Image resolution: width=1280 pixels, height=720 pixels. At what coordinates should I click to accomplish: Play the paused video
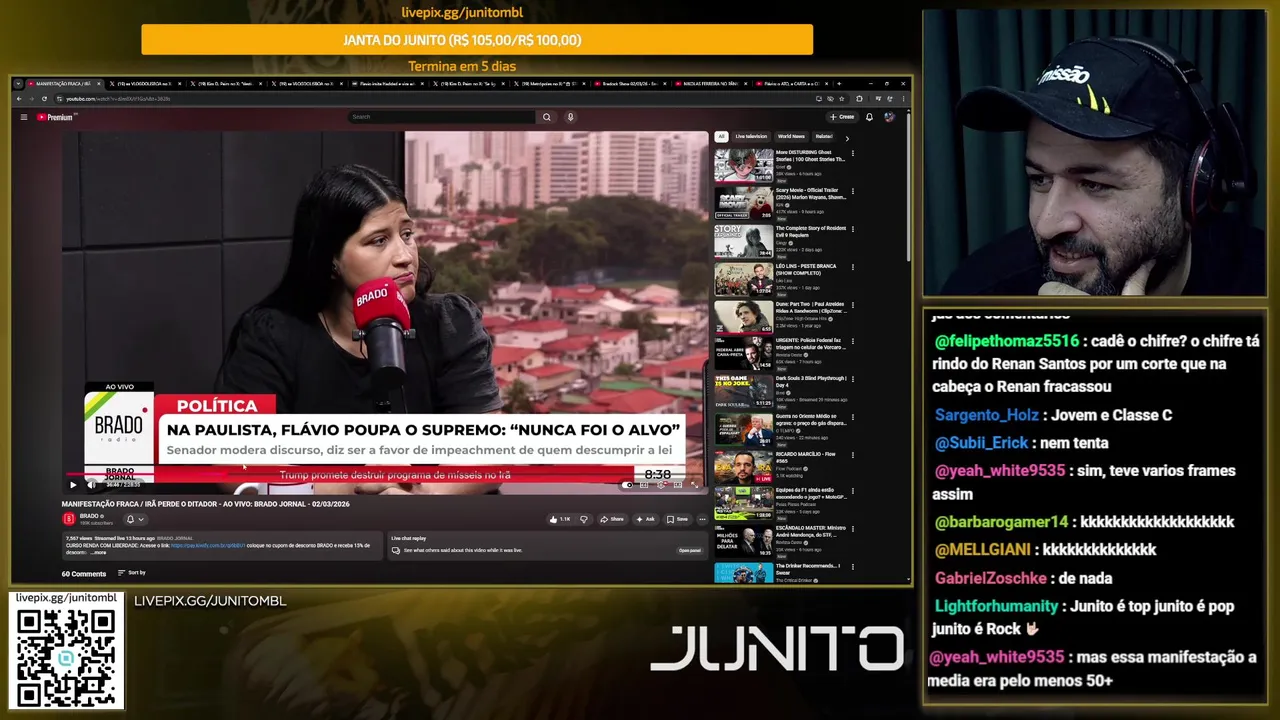point(72,485)
